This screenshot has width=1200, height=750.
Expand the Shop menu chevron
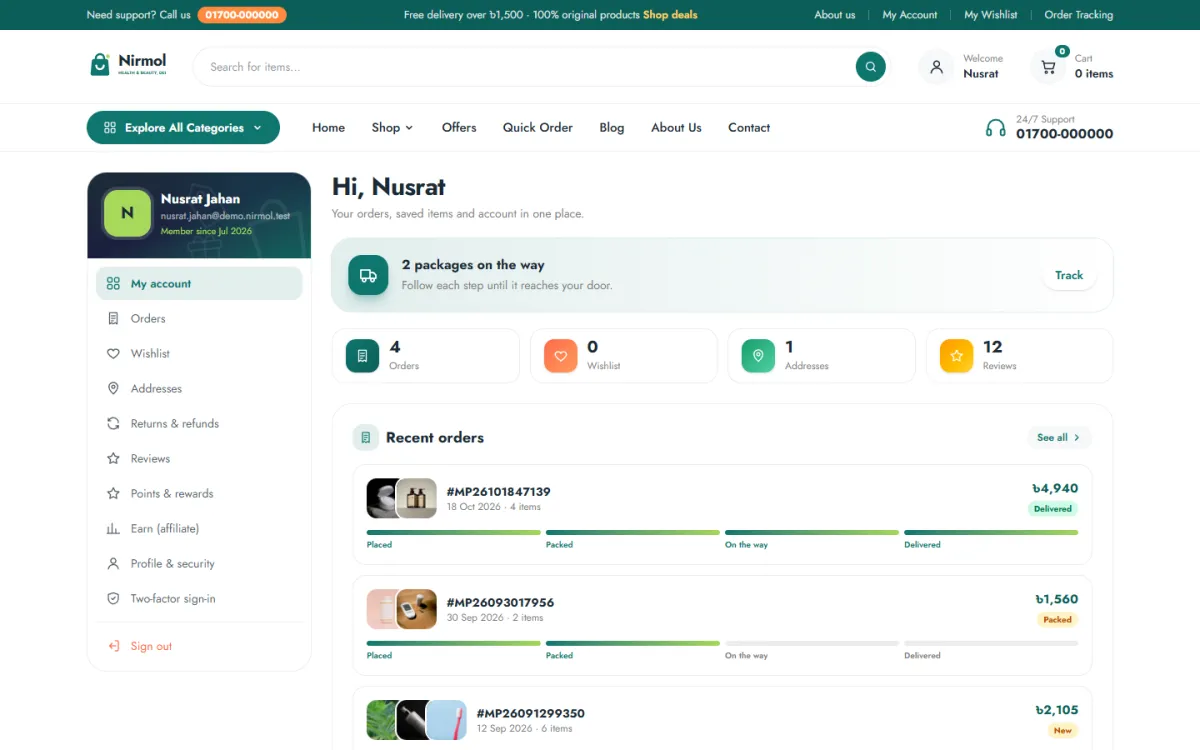[x=409, y=128]
